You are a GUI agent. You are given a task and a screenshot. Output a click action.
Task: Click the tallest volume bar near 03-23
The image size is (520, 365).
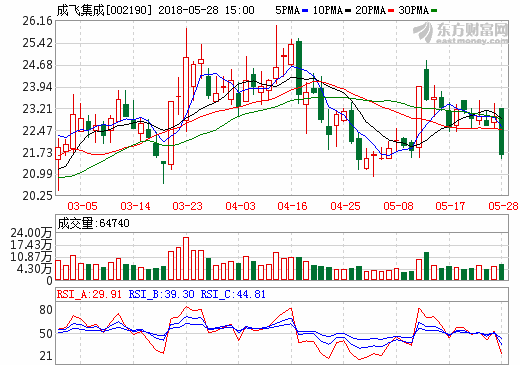(x=186, y=259)
